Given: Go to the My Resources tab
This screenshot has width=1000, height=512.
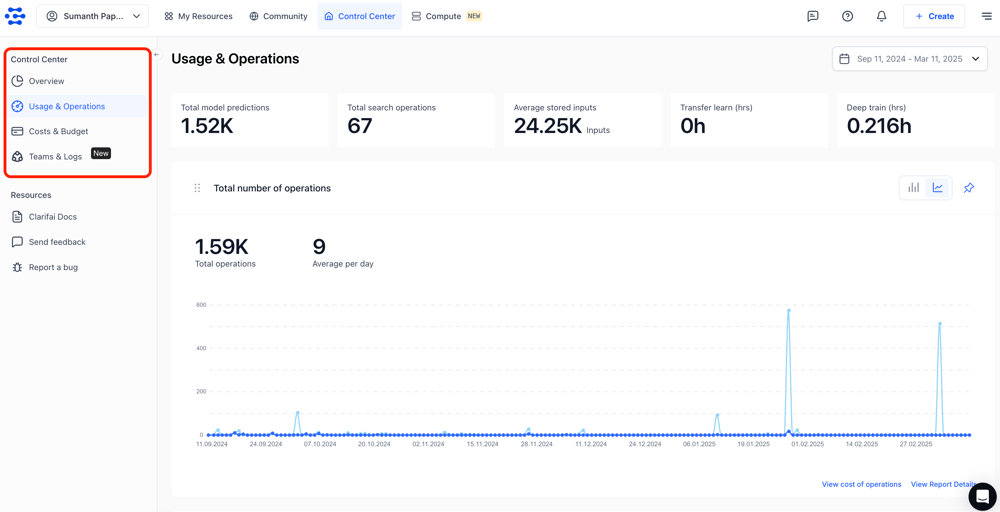Looking at the screenshot, I should coord(198,16).
